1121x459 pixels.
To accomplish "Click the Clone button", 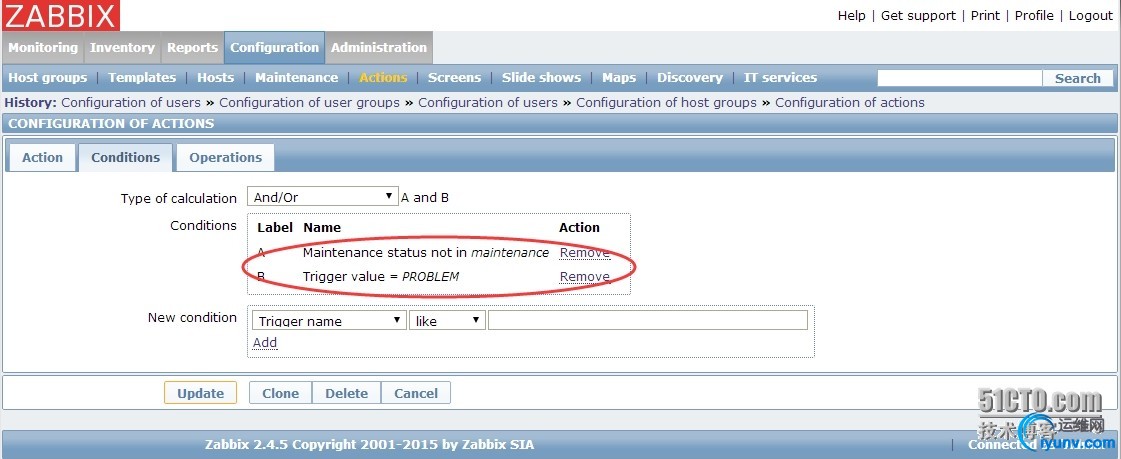I will pyautogui.click(x=280, y=393).
